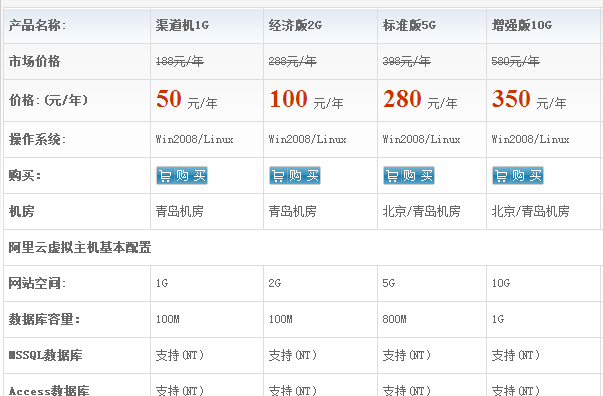Click the buy button for 渠道机1G

(182, 176)
